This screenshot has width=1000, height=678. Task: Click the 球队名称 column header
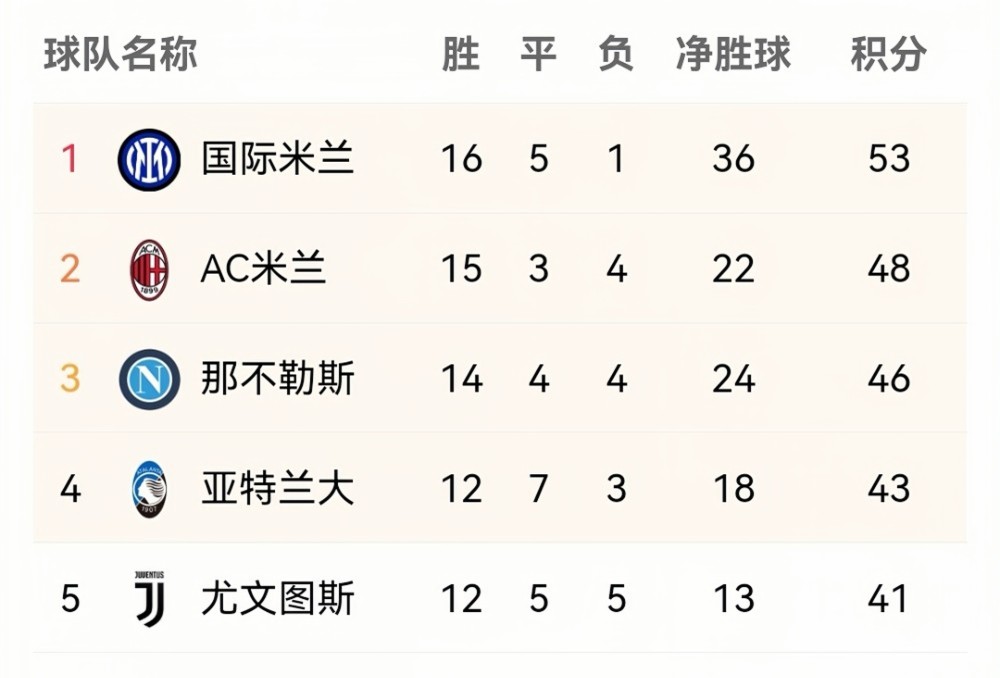pyautogui.click(x=121, y=54)
